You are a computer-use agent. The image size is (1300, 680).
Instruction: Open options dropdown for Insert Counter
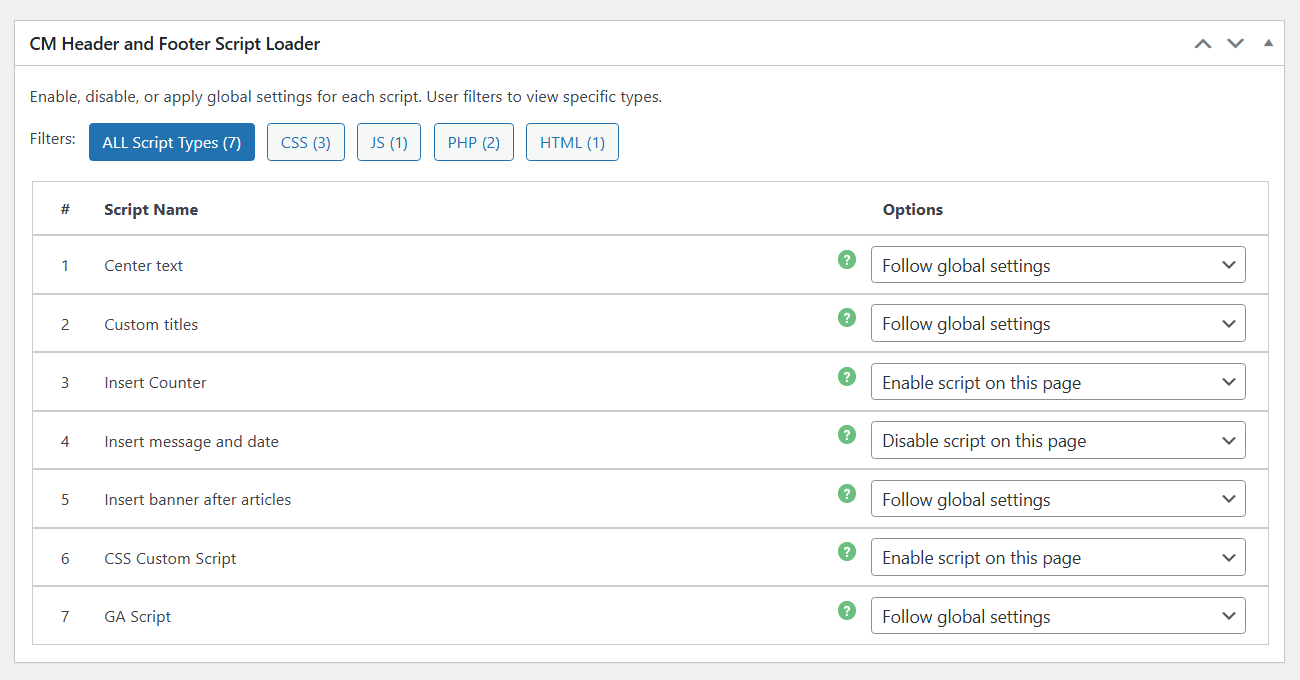[1058, 382]
